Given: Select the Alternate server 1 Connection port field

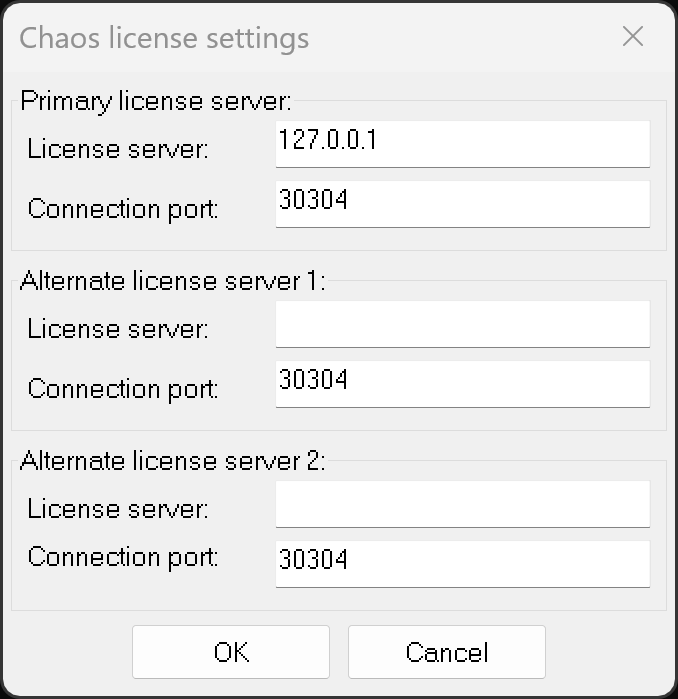Looking at the screenshot, I should (463, 384).
